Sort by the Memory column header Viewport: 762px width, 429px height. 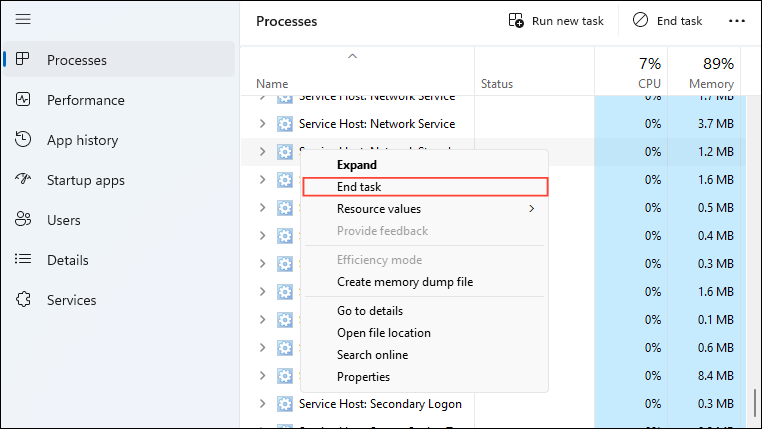point(711,73)
